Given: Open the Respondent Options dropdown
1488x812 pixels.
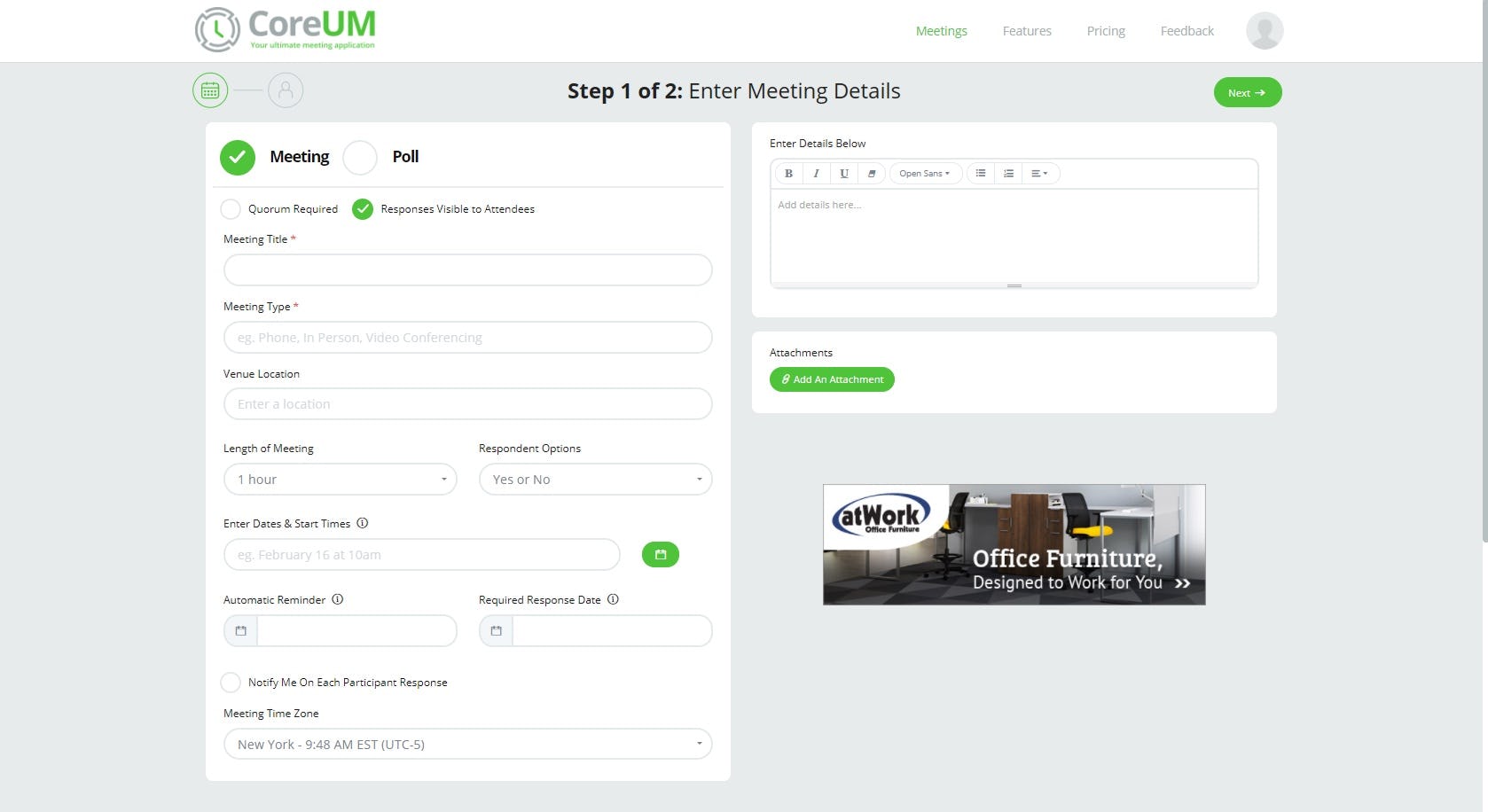Looking at the screenshot, I should click(x=595, y=479).
